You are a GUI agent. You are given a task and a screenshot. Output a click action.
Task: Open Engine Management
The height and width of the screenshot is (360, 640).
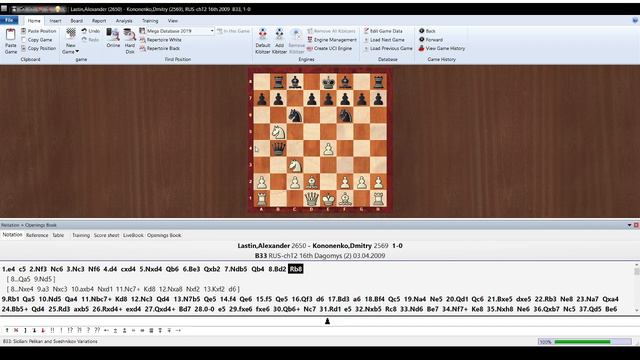point(332,40)
